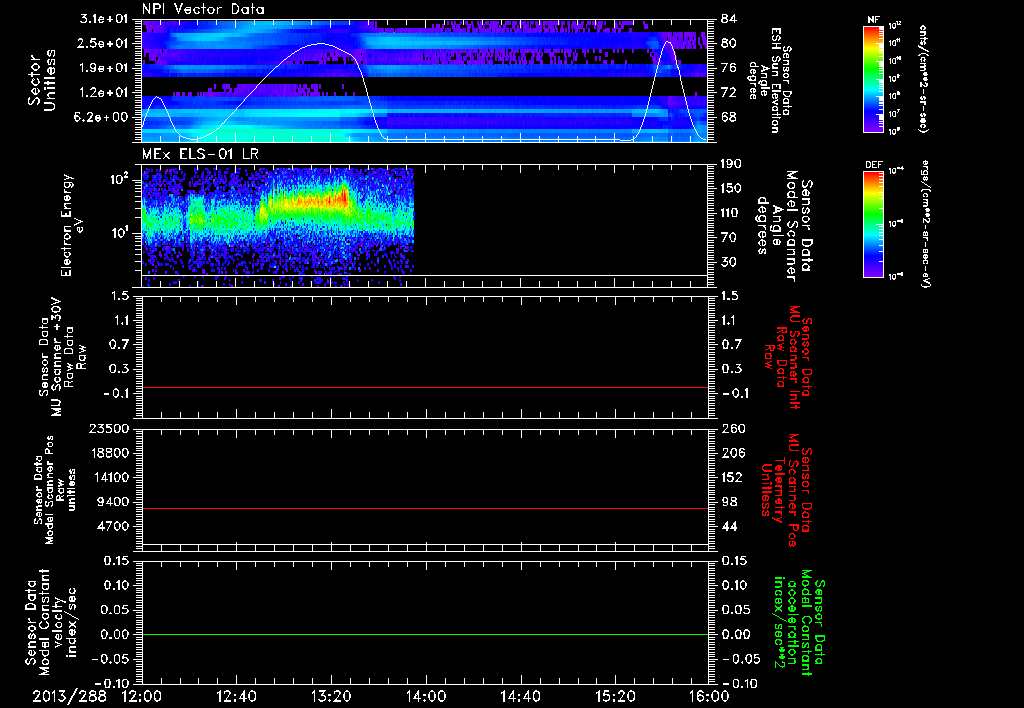Select the "NPI Vector Data" panel title
Image resolution: width=1024 pixels, height=708 pixels.
[203, 9]
